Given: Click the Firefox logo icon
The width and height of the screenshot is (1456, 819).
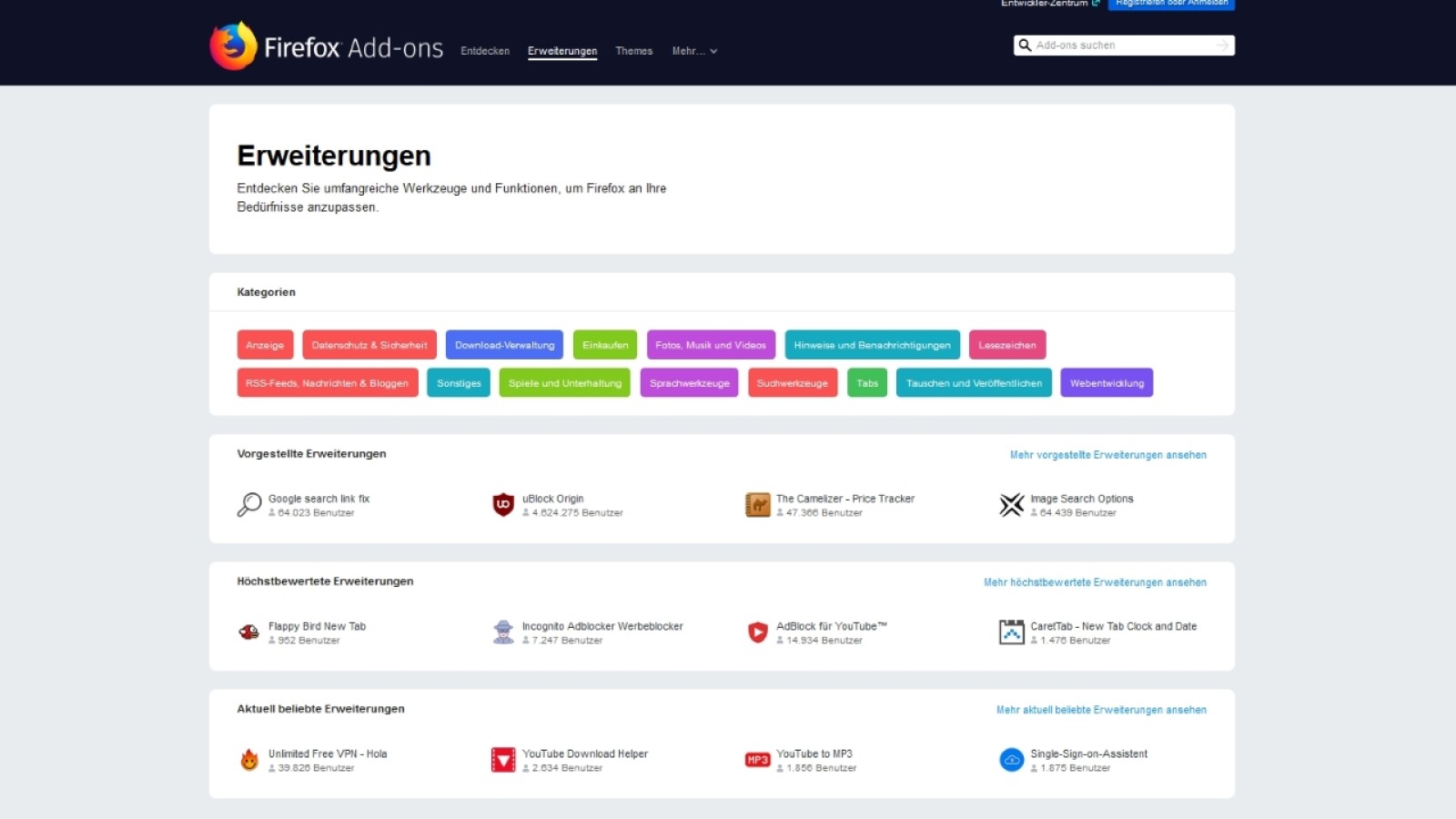Looking at the screenshot, I should point(234,45).
